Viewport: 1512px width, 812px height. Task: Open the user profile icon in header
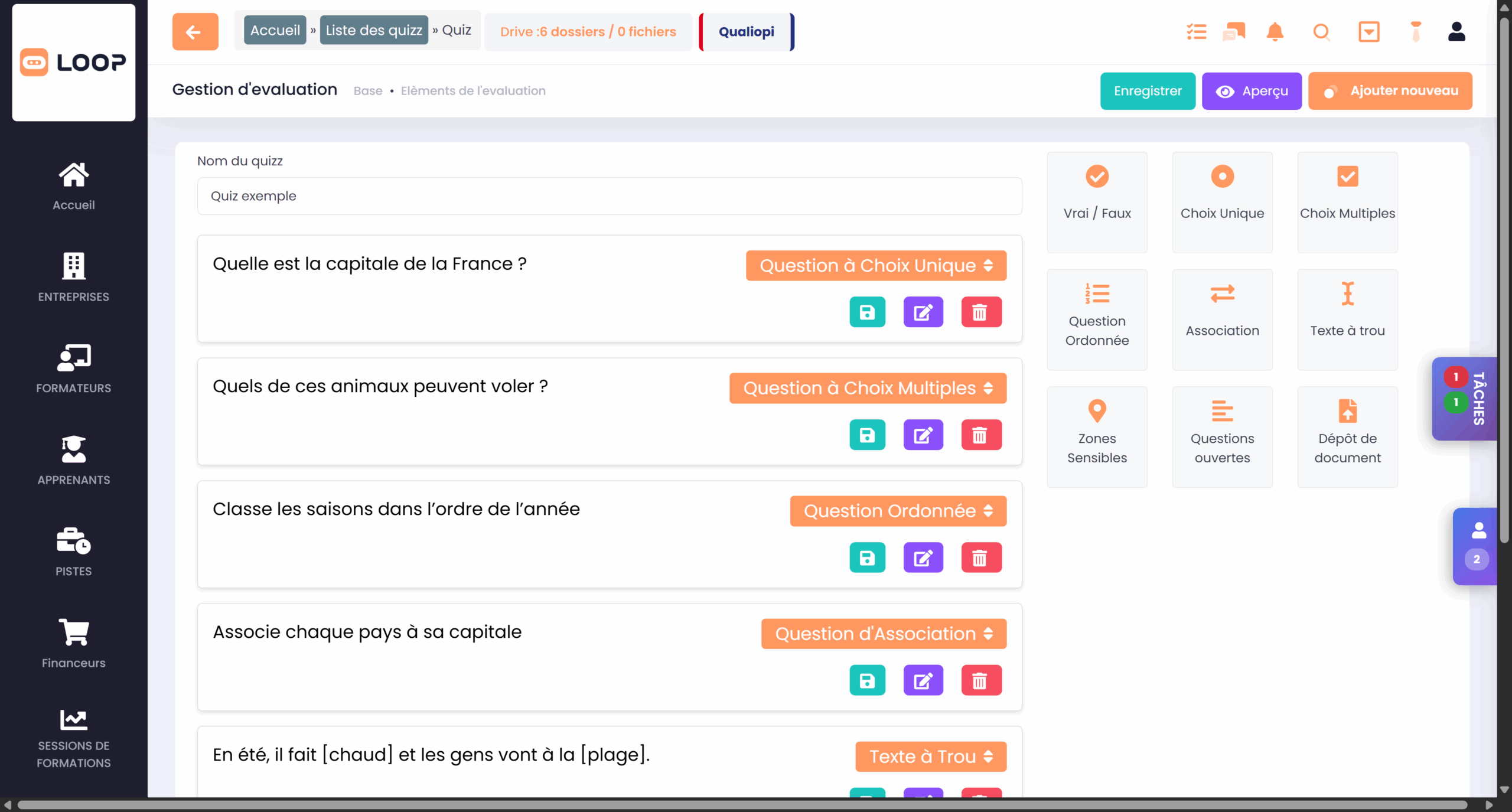[x=1456, y=32]
